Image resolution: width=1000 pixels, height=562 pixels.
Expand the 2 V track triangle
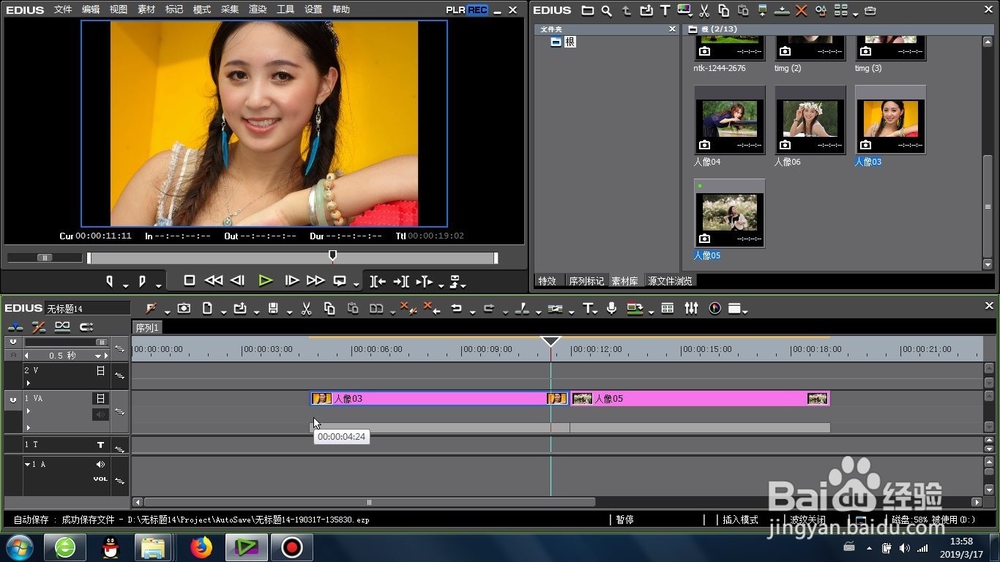click(x=28, y=383)
